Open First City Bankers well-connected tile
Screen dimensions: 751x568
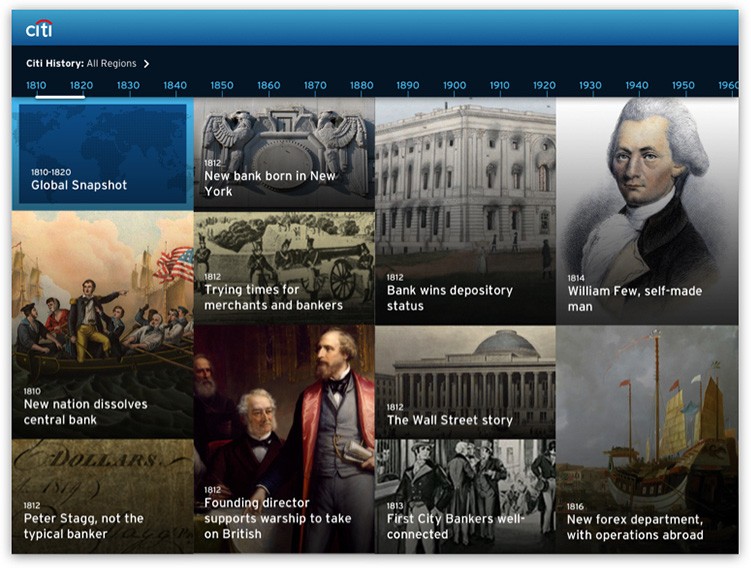[x=465, y=497]
